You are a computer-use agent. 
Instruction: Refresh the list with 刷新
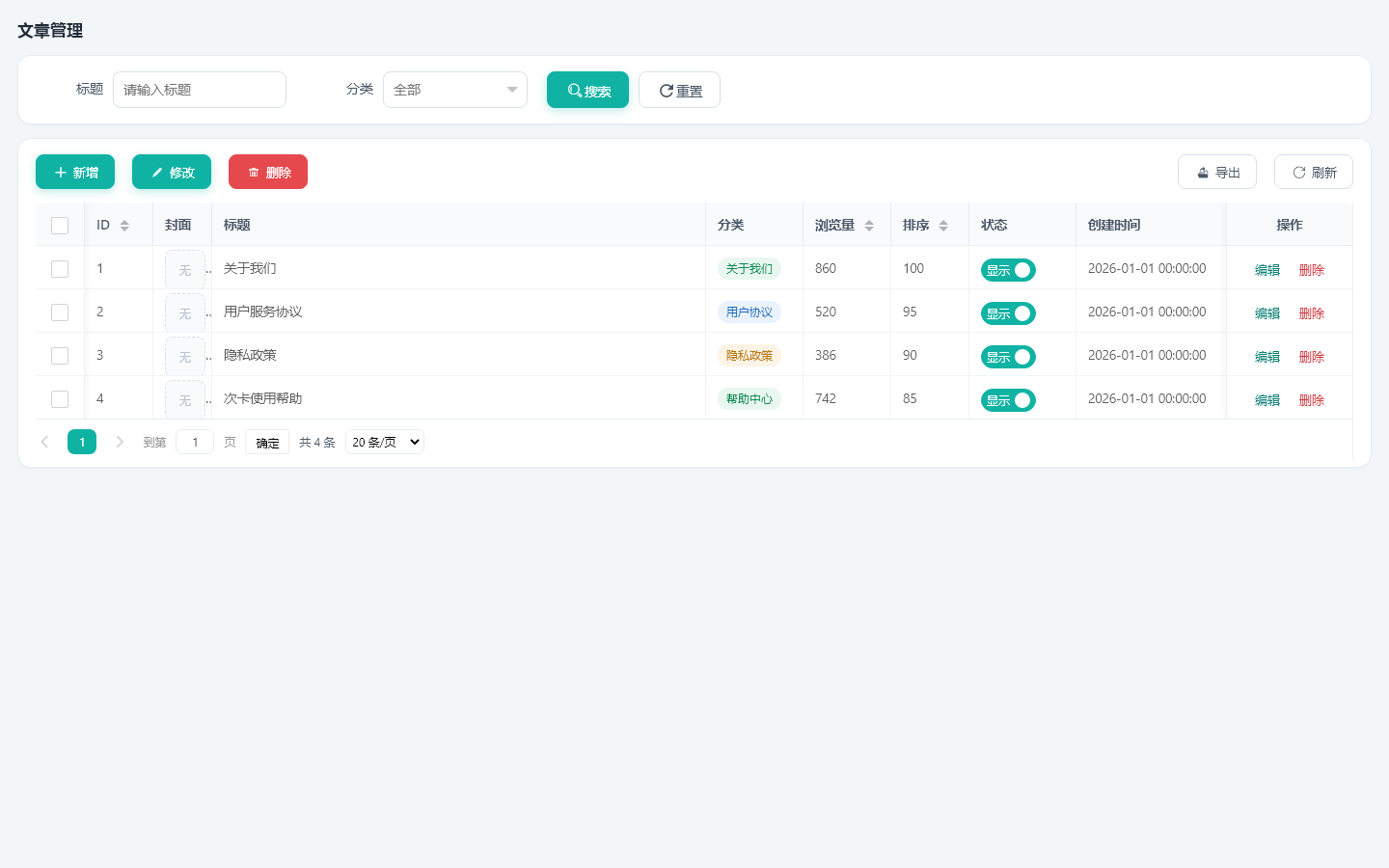(1314, 172)
